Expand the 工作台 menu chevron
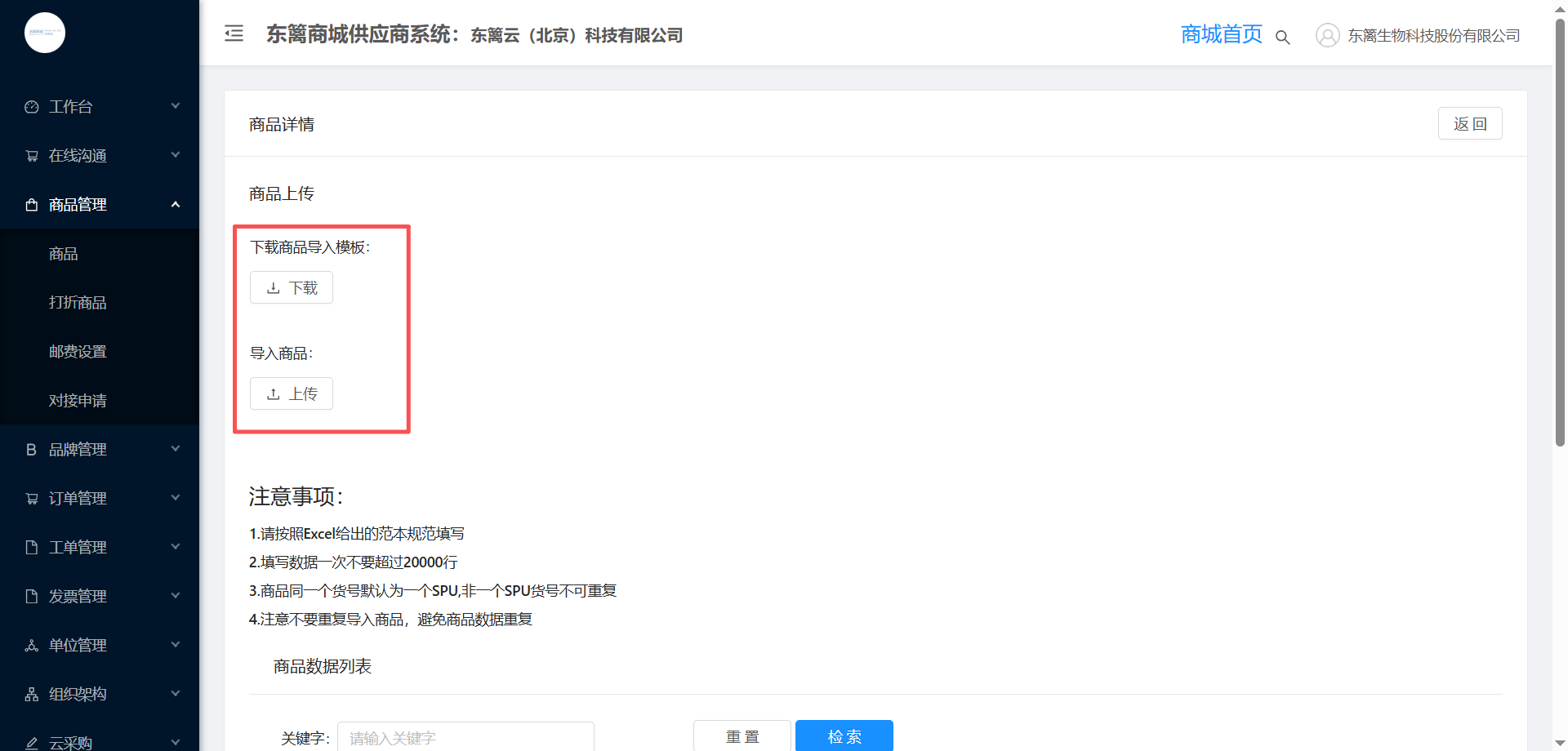The image size is (1568, 751). pos(176,106)
